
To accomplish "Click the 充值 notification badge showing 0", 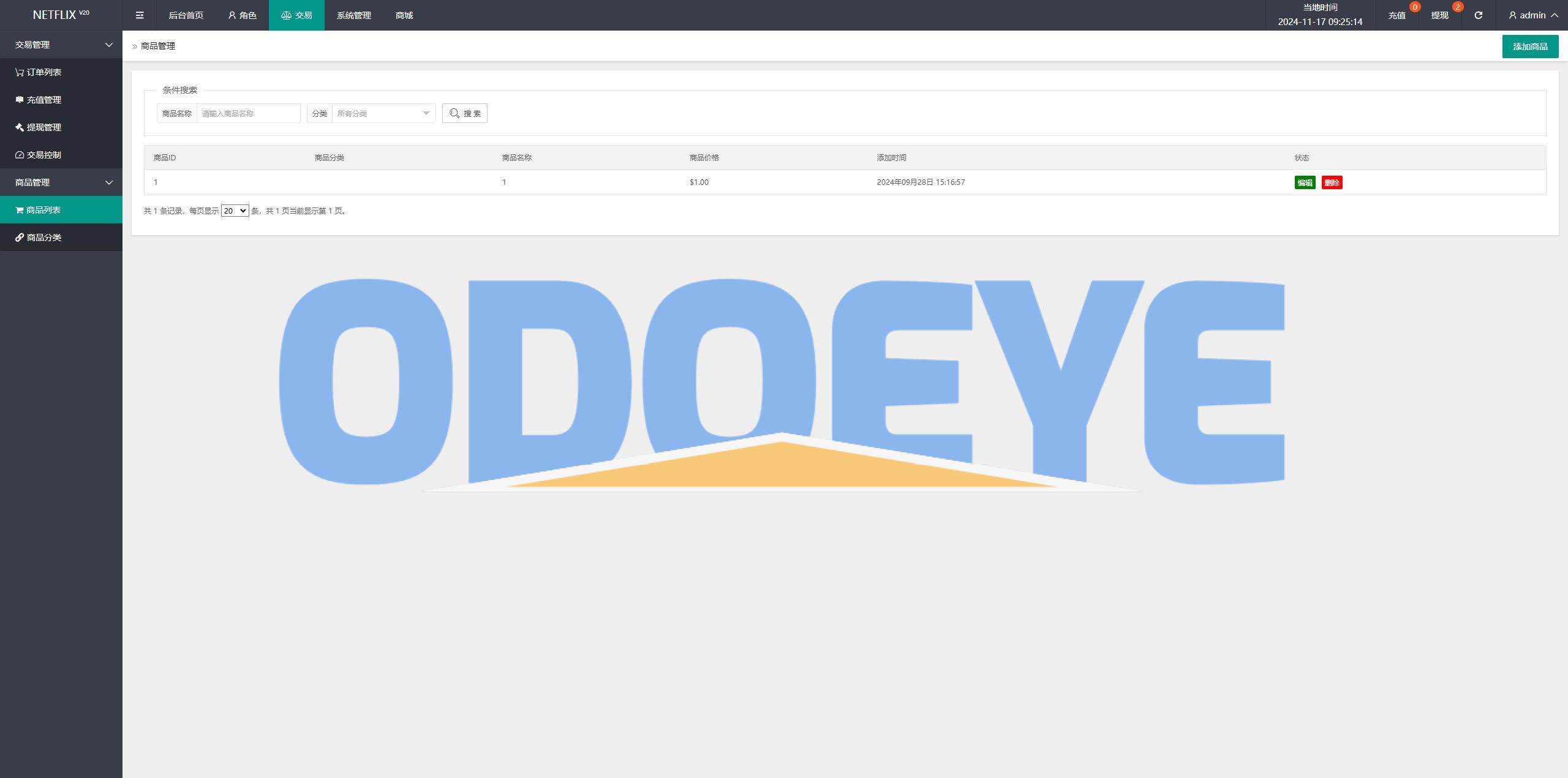I will point(1414,7).
